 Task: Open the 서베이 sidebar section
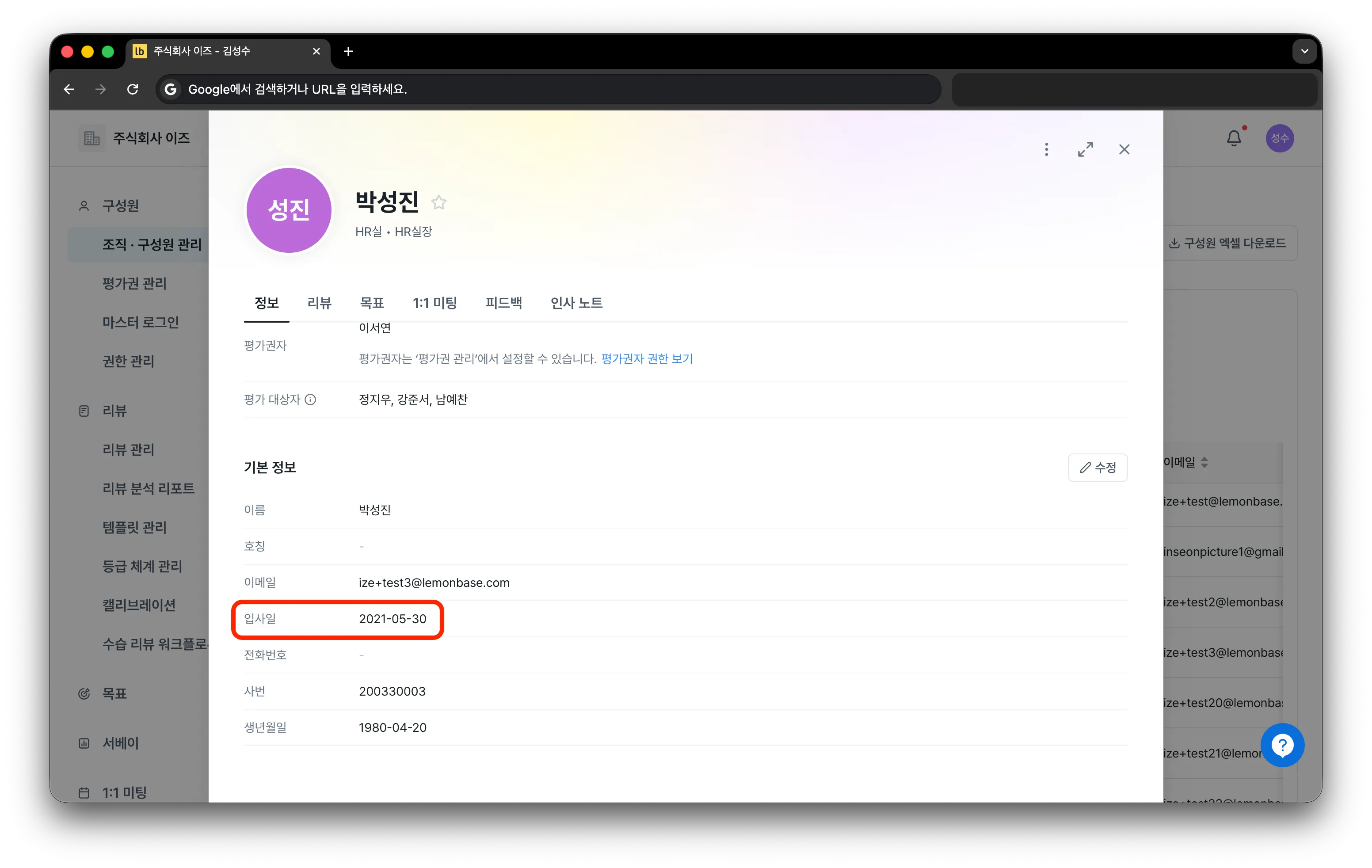(120, 742)
